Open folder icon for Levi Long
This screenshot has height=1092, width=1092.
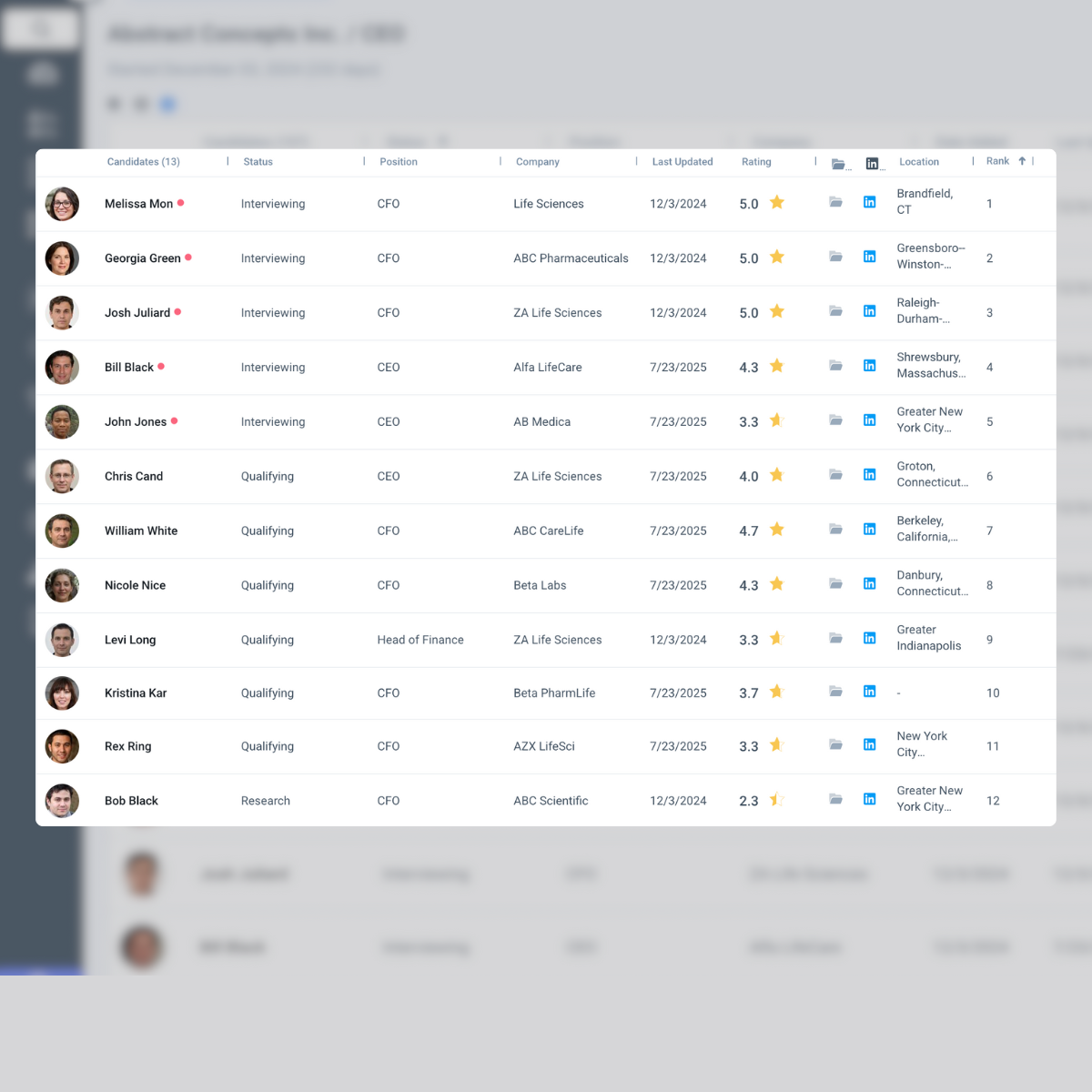[x=835, y=639]
